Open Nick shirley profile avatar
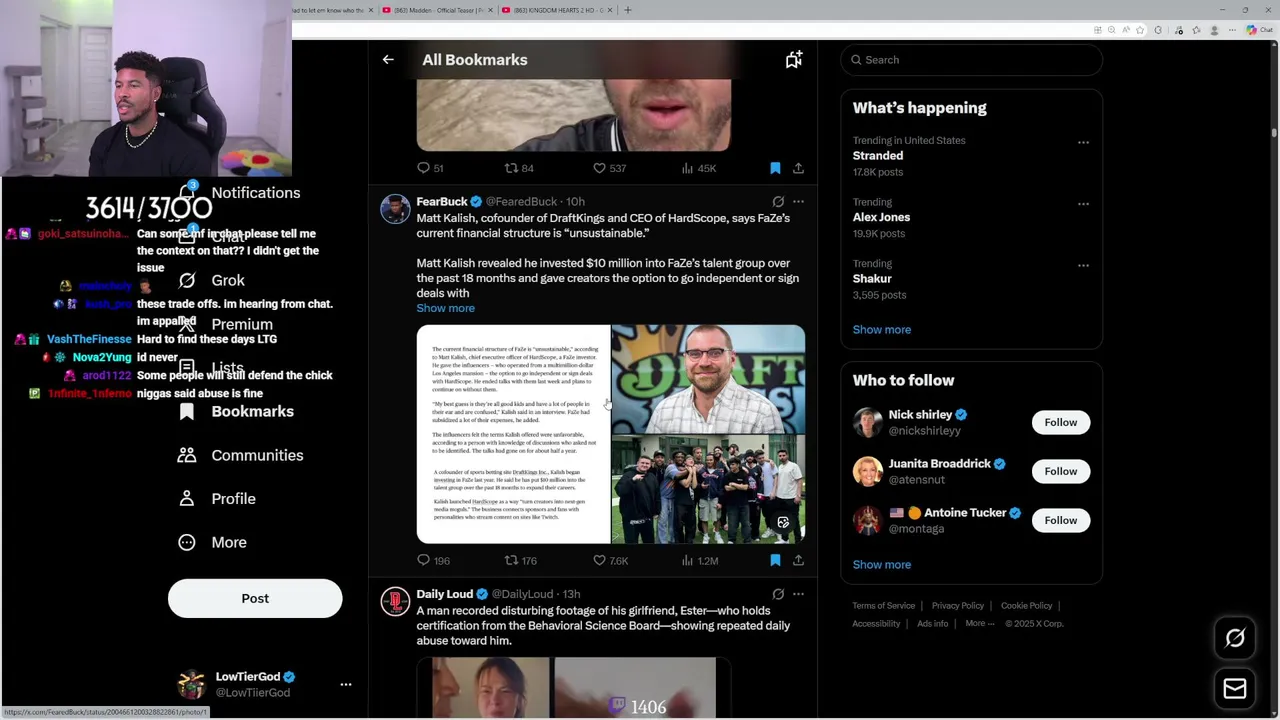Screen dimensions: 1280x720 (867, 422)
